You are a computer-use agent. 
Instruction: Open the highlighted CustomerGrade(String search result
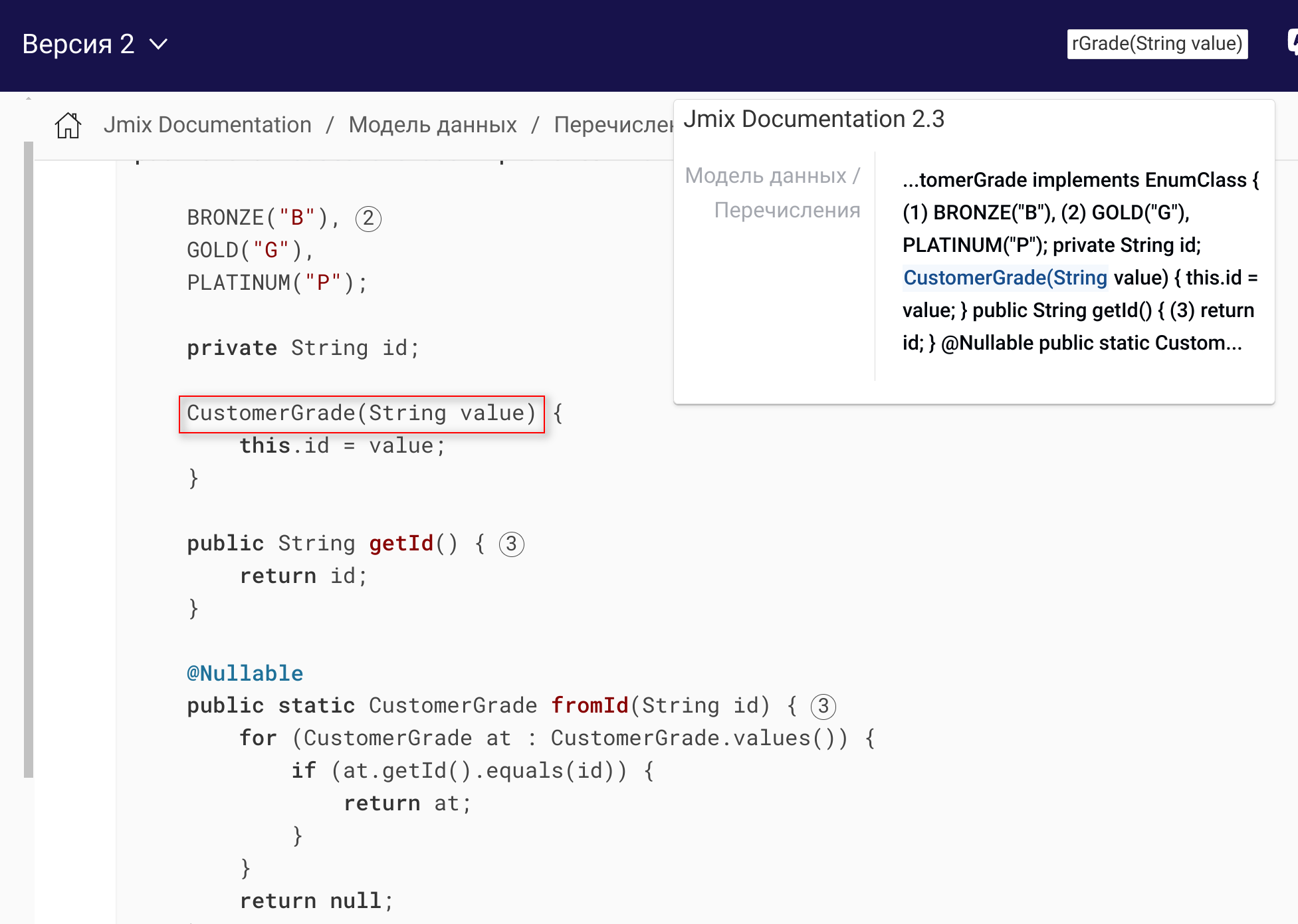[x=1005, y=277]
